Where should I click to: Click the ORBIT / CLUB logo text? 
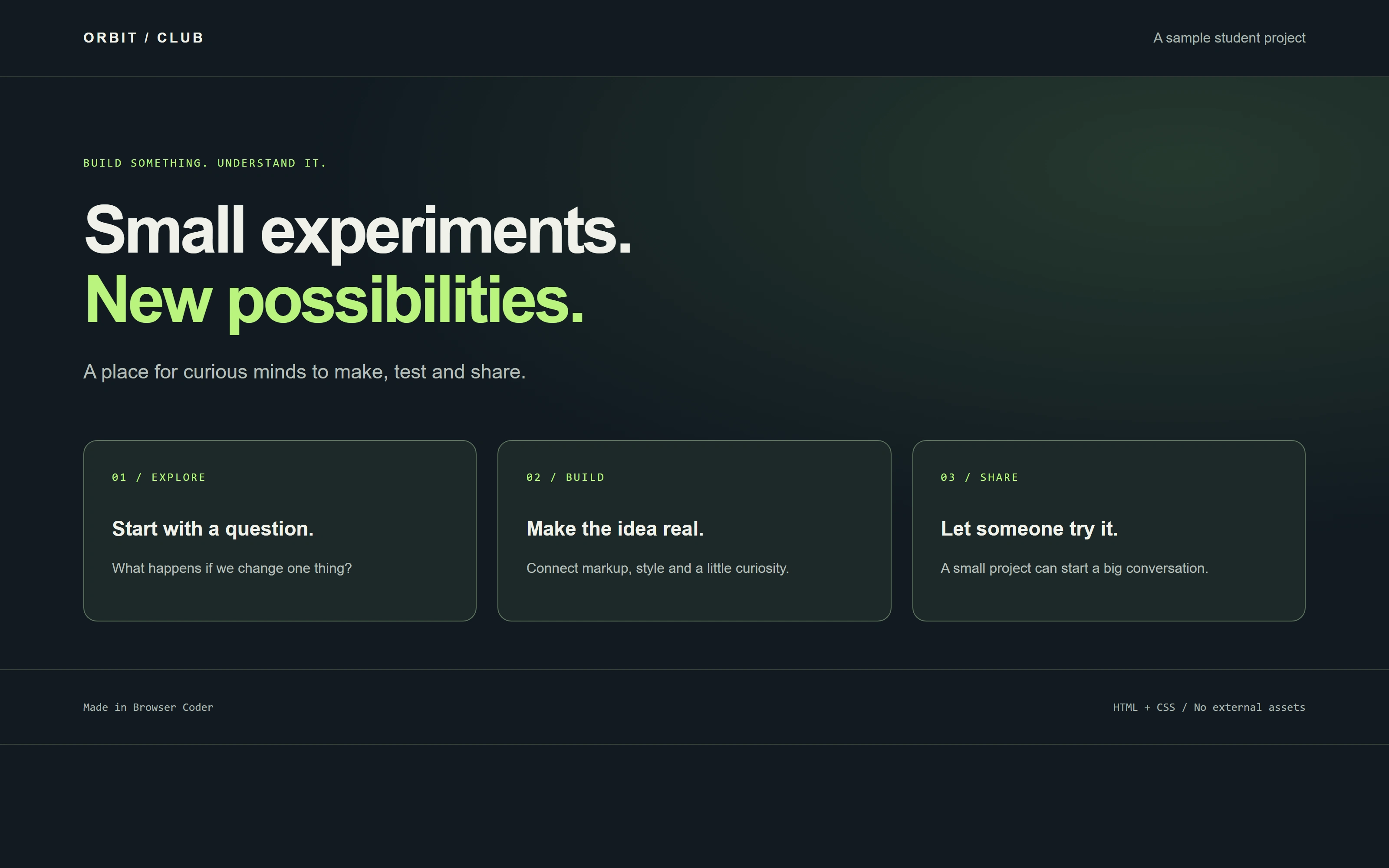[144, 38]
